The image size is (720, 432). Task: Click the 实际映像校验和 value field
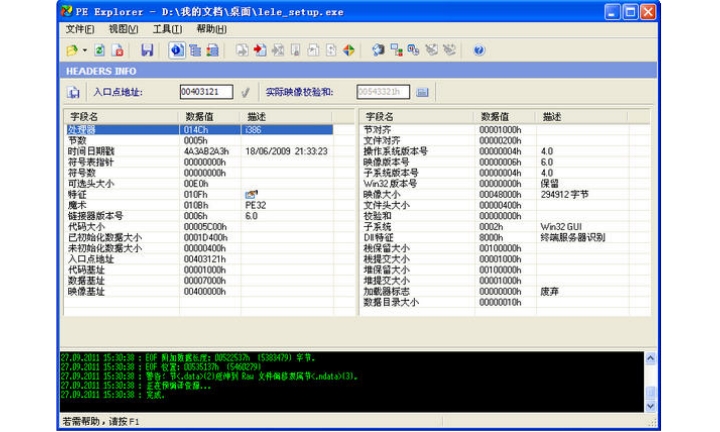pyautogui.click(x=383, y=92)
